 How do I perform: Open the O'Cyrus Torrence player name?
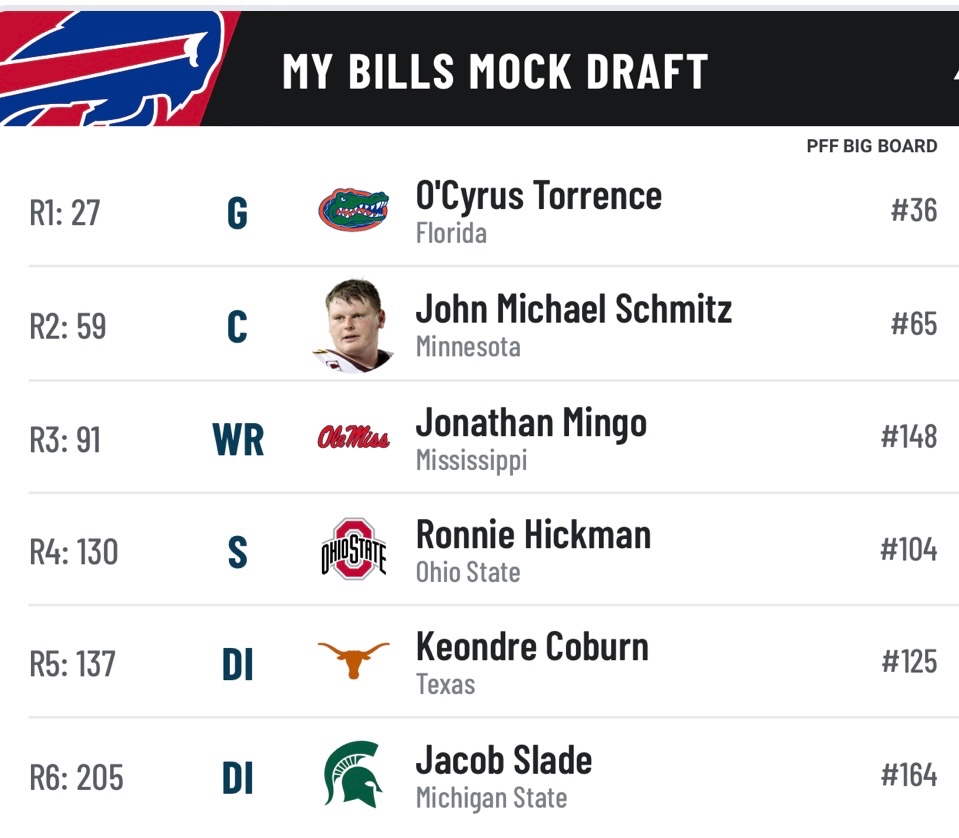click(539, 196)
